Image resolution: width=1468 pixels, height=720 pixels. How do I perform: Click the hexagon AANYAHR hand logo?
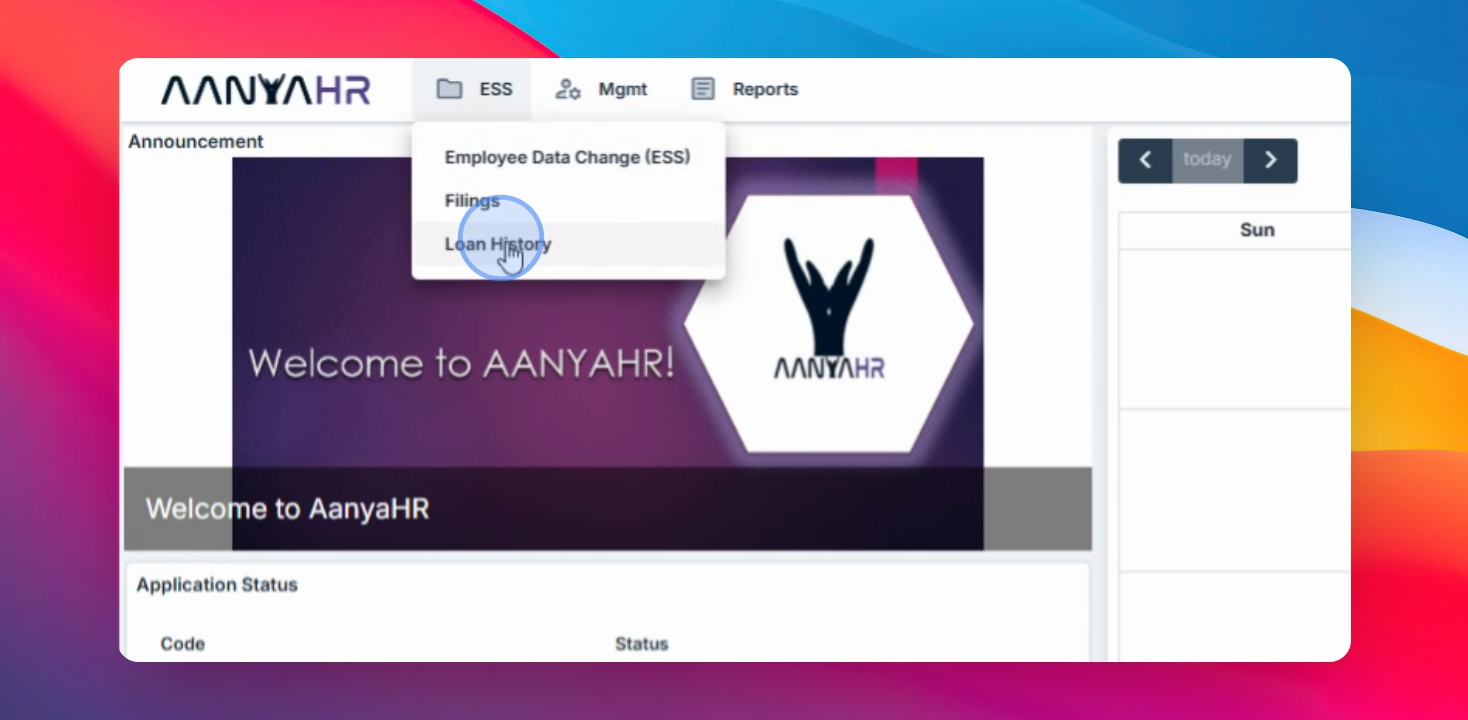click(829, 323)
